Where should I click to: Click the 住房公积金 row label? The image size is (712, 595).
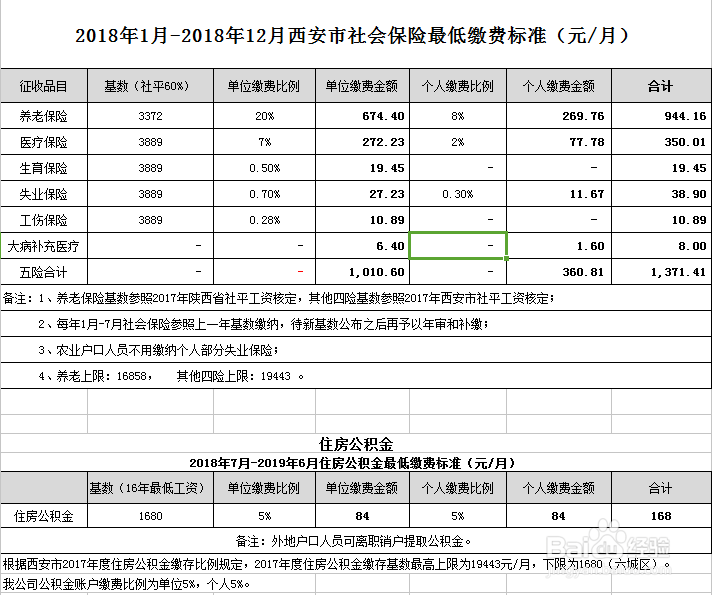44,516
